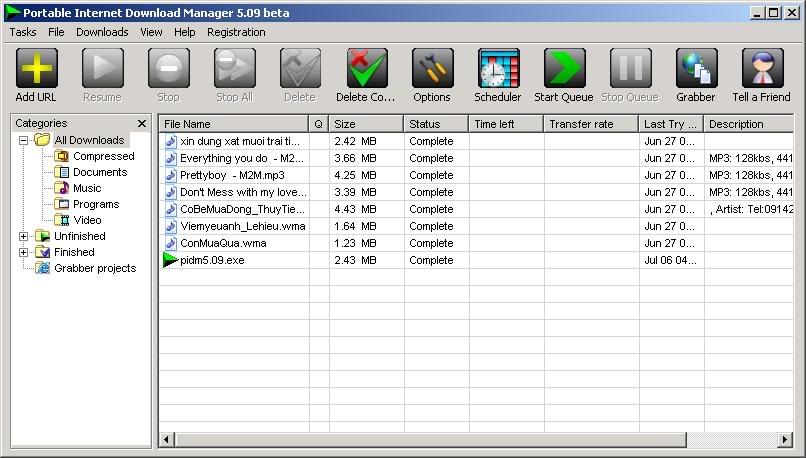Expand the Unfinished tree node
The height and width of the screenshot is (458, 806).
tap(23, 236)
